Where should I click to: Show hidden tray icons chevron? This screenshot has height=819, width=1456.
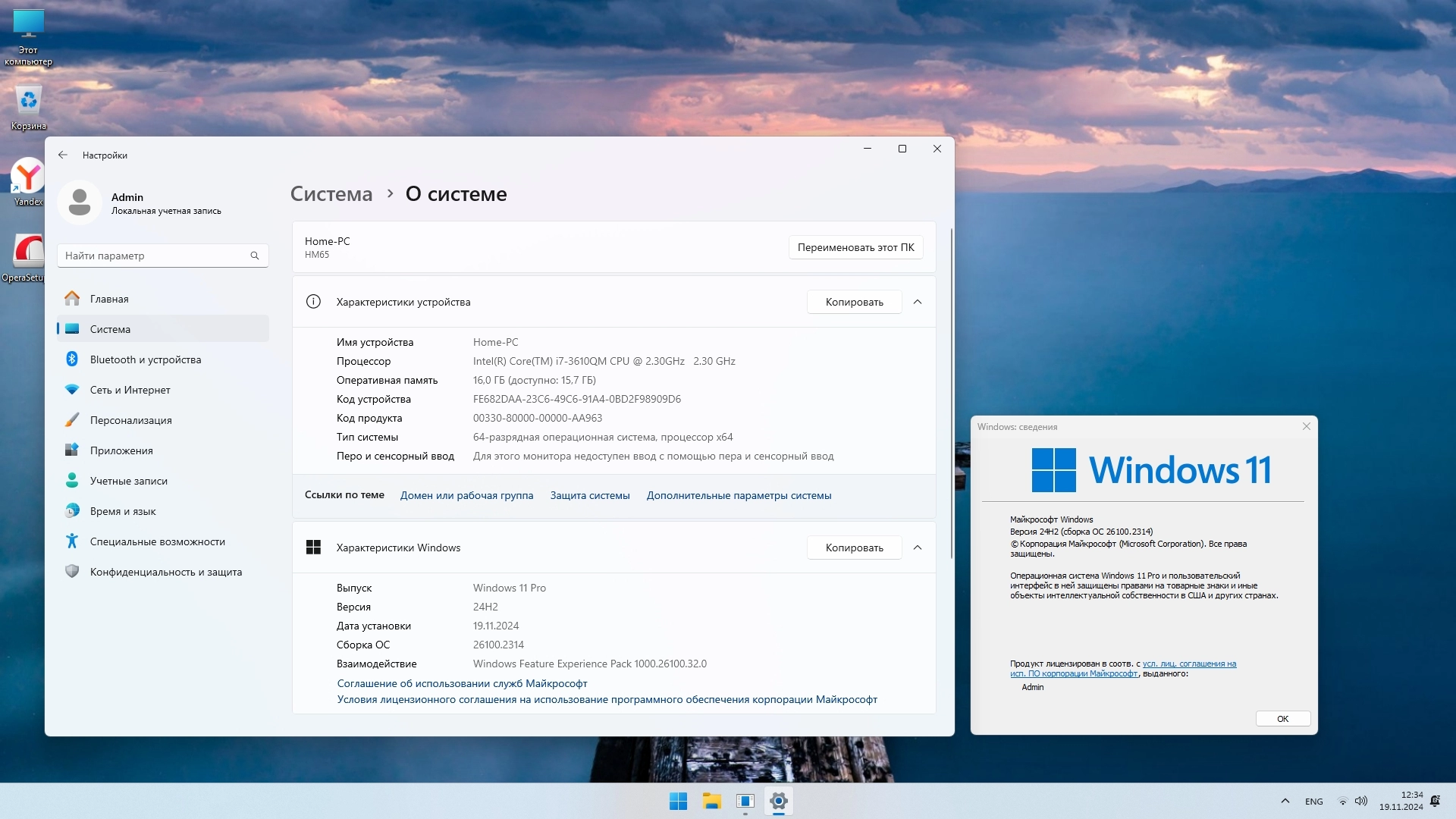point(1285,801)
